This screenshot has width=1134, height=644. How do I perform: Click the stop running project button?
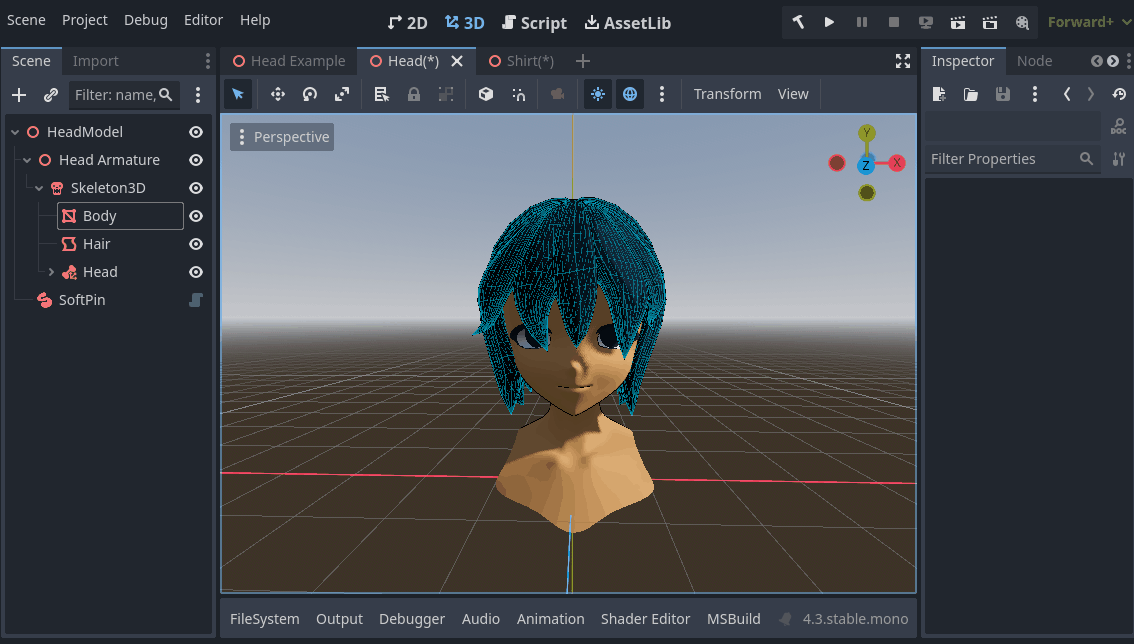pos(894,22)
